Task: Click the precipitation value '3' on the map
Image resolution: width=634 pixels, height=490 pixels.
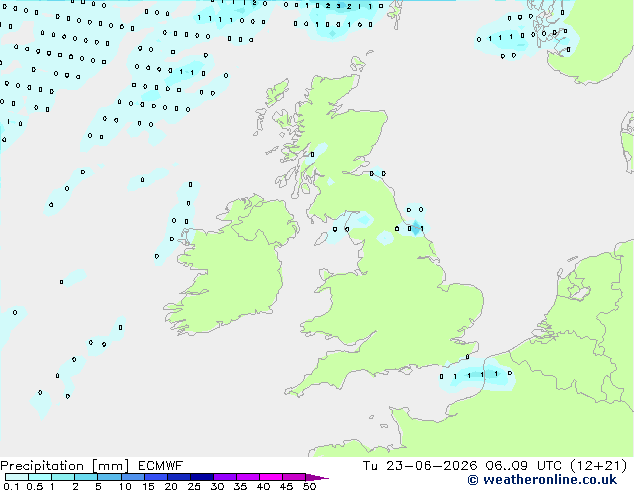Action: 338,6
